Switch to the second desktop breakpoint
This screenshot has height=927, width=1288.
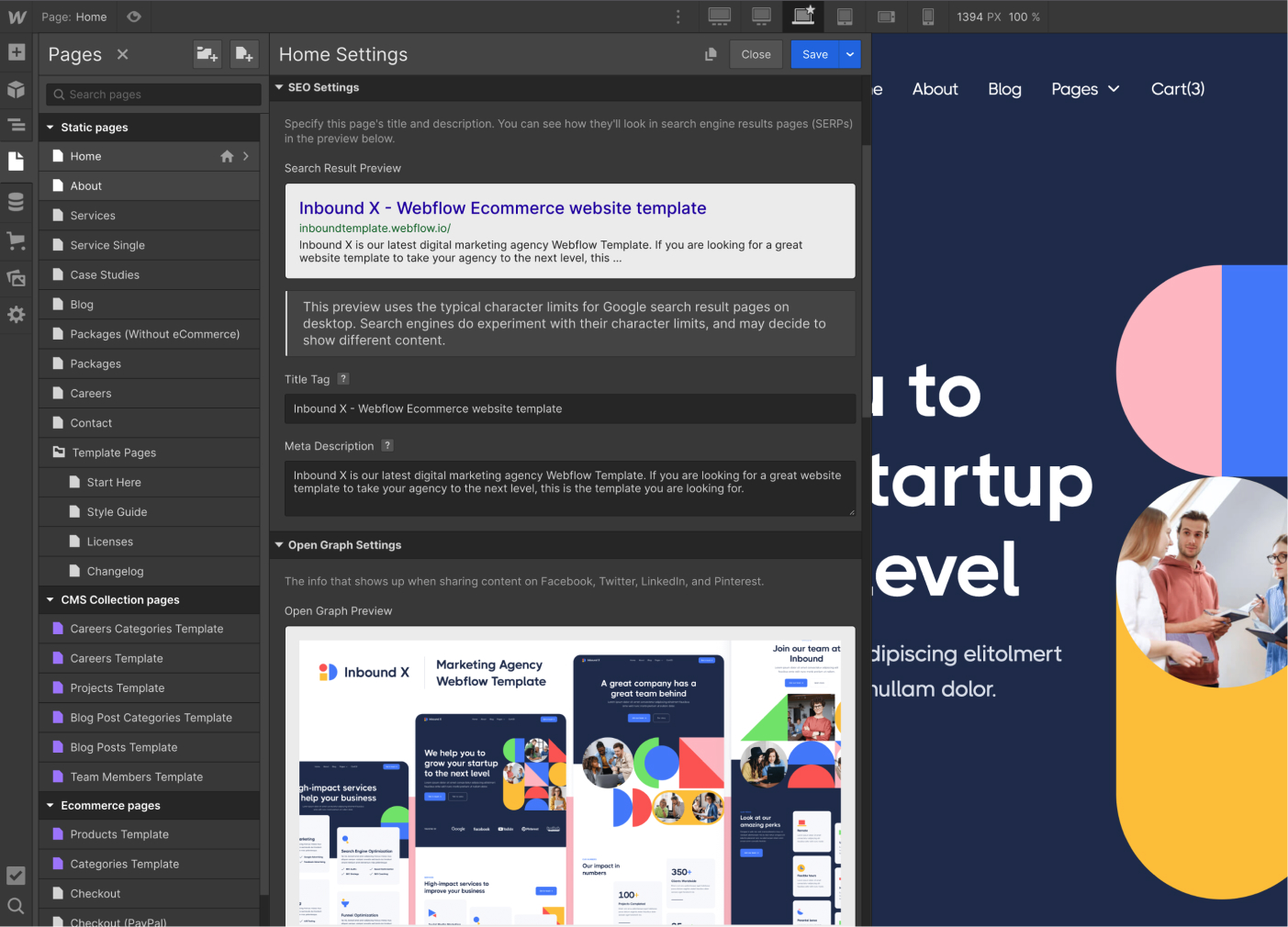(761, 17)
